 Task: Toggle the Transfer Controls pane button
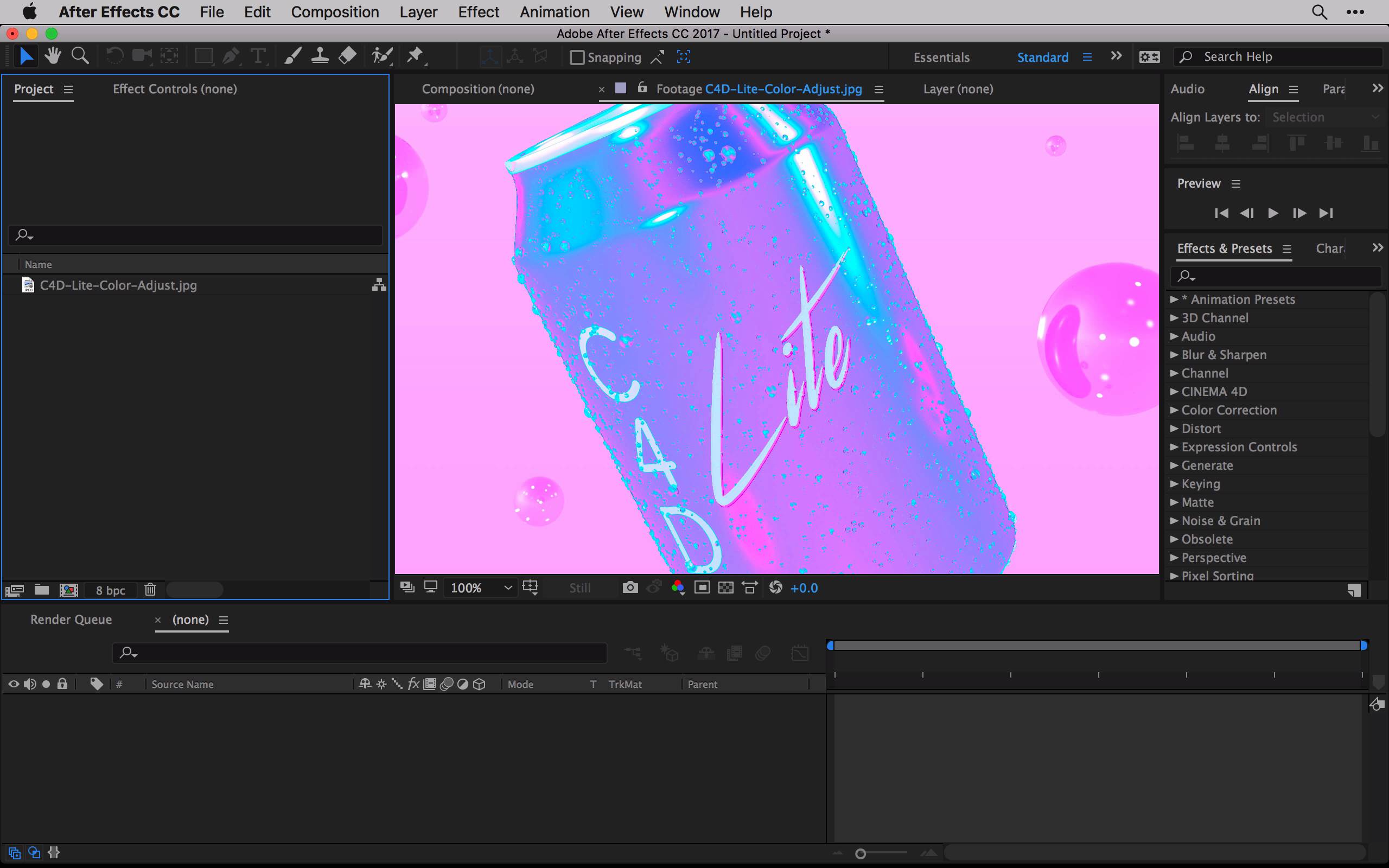coord(34,852)
